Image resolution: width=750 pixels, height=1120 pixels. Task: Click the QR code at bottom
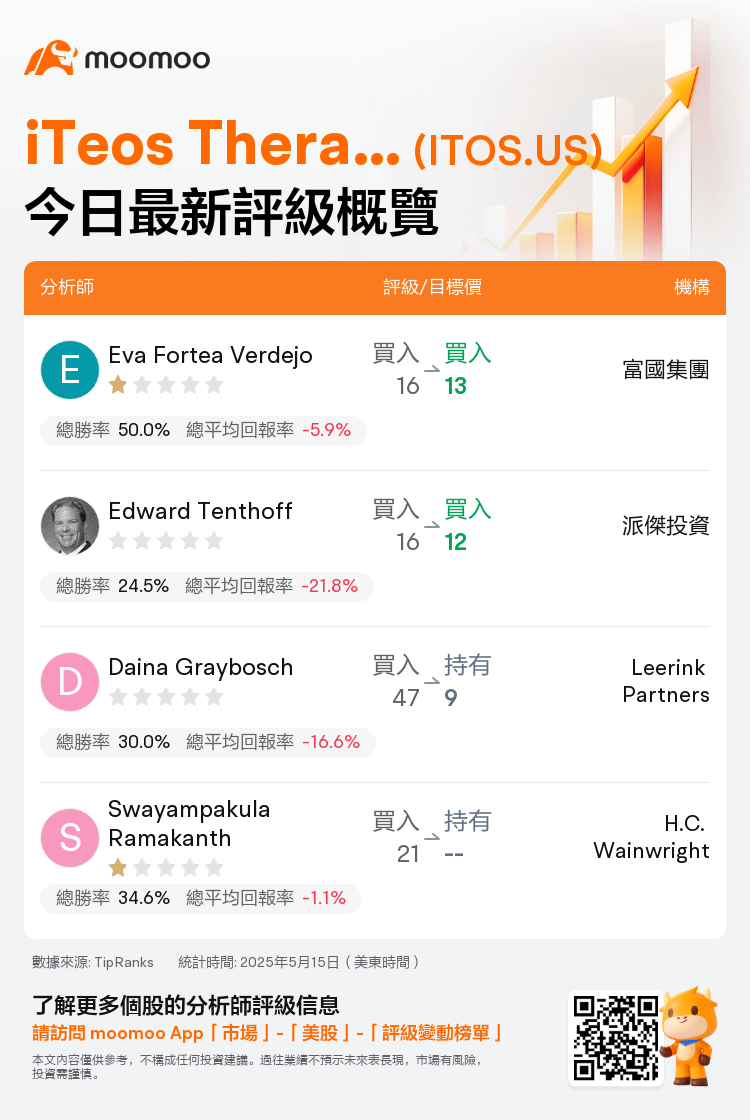point(616,1038)
